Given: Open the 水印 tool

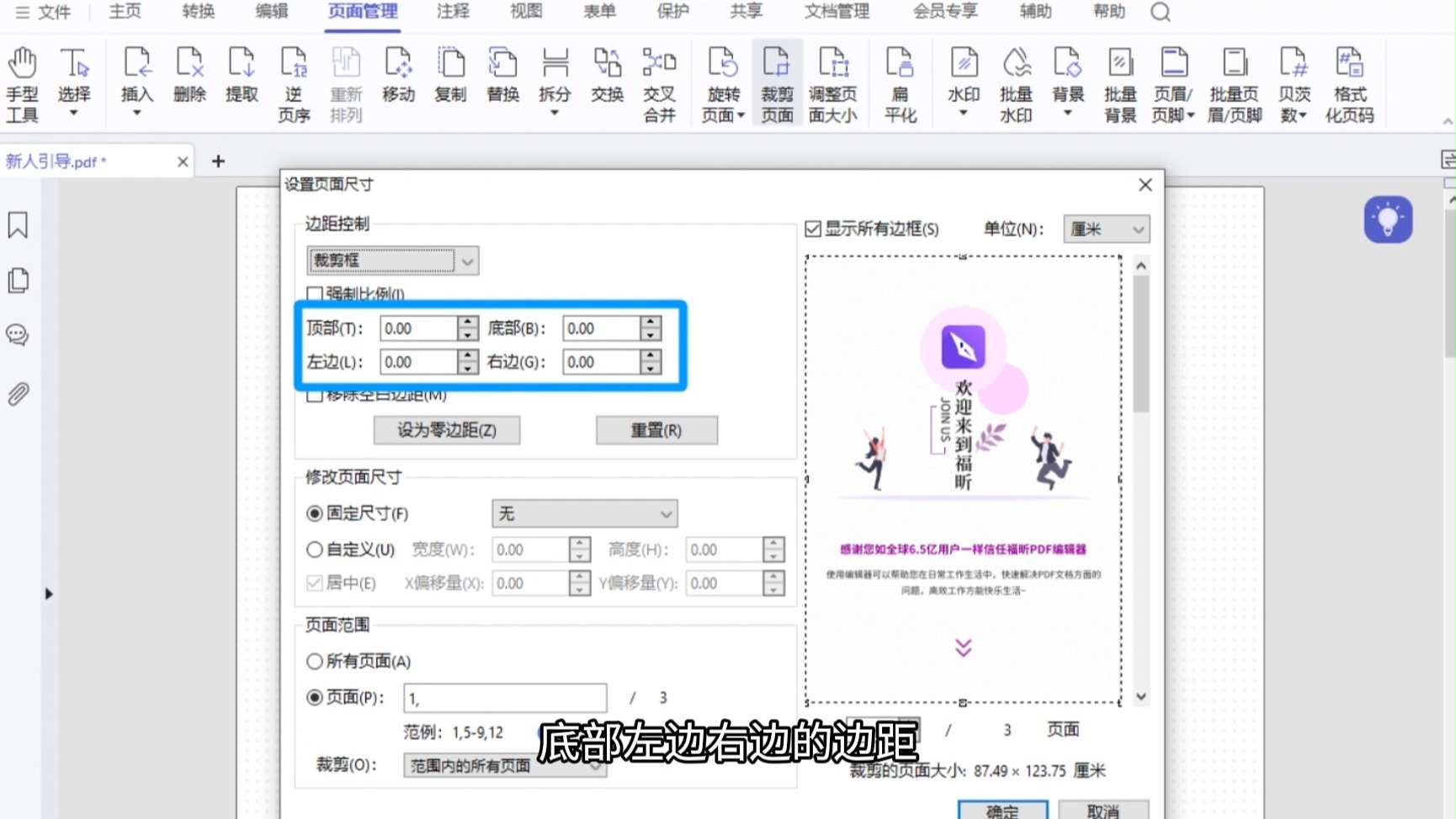Looking at the screenshot, I should click(x=963, y=82).
